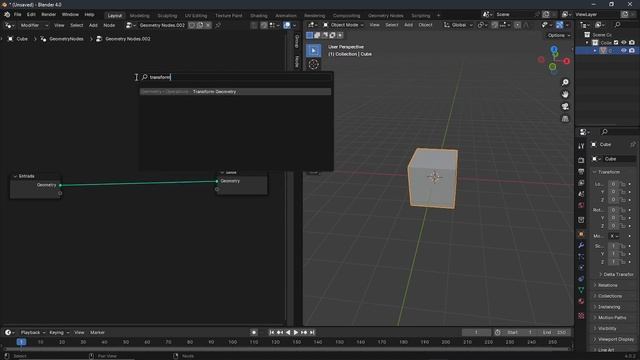Screen dimensions: 640x360
Task: Click the frame 1 playhead marker
Action: point(21,342)
